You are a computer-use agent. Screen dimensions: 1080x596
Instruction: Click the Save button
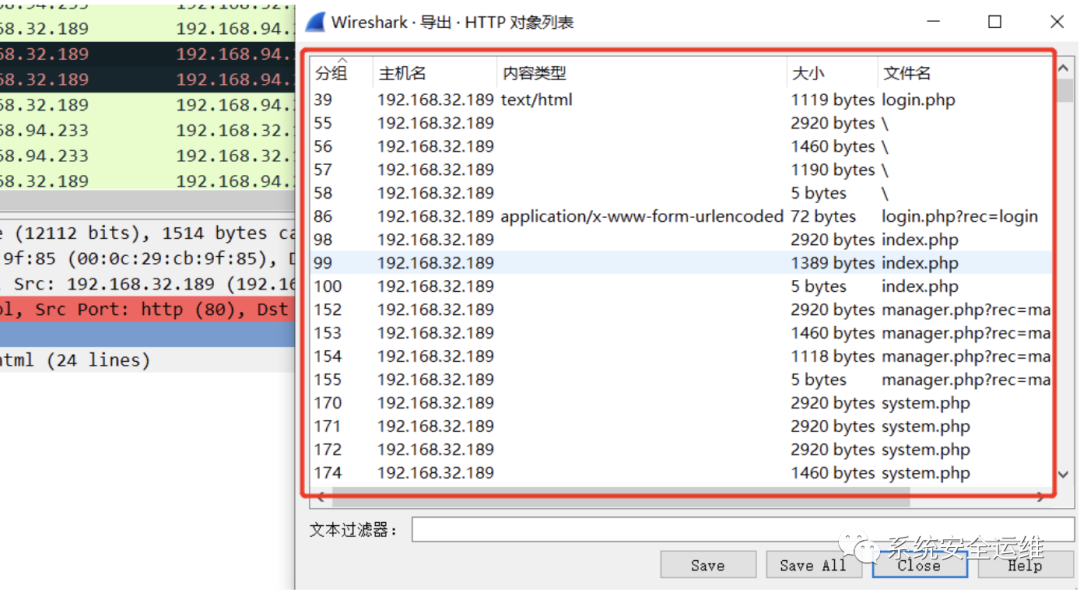[708, 565]
